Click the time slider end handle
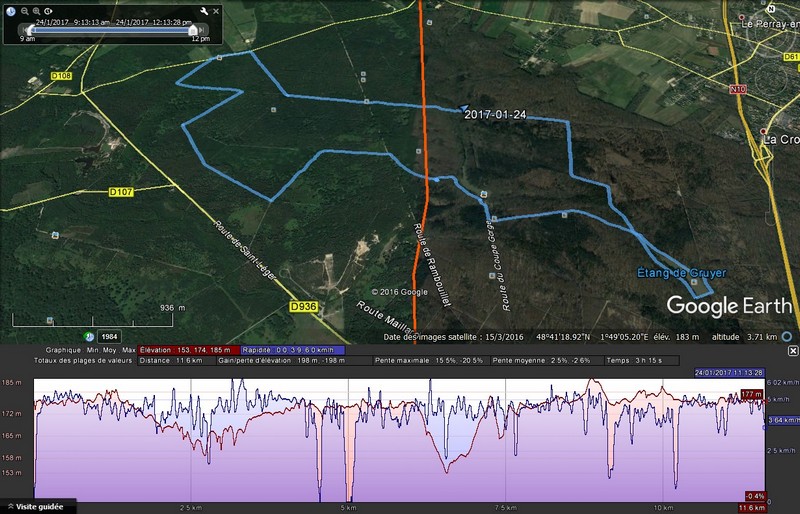The image size is (800, 514). pos(193,30)
